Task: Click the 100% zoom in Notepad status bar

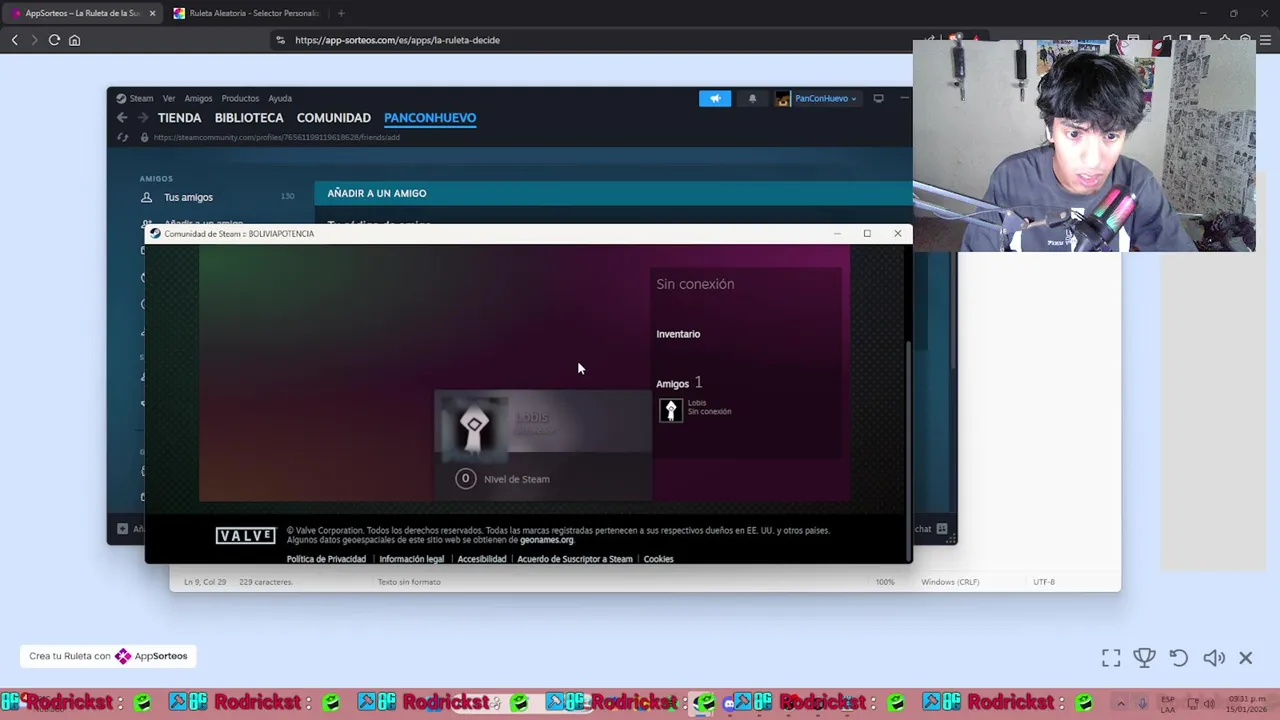Action: [885, 582]
